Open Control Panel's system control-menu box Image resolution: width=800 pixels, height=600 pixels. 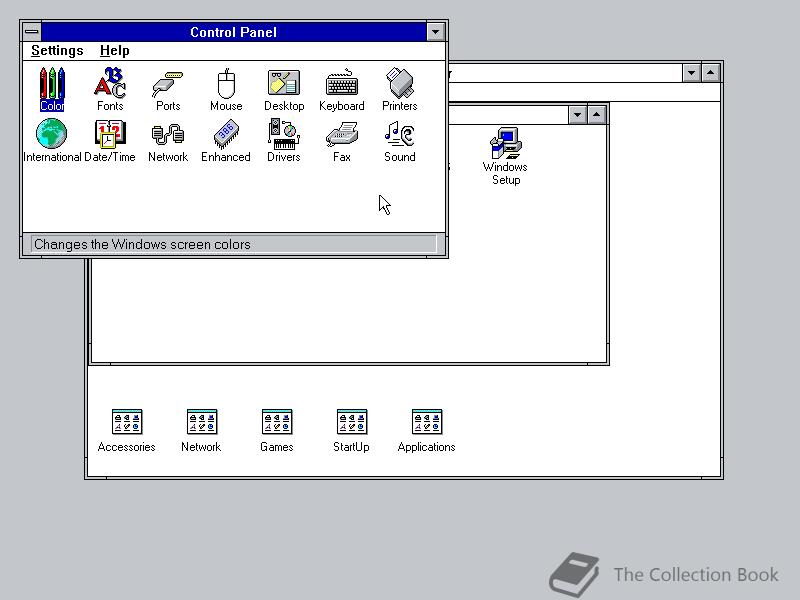pyautogui.click(x=32, y=32)
